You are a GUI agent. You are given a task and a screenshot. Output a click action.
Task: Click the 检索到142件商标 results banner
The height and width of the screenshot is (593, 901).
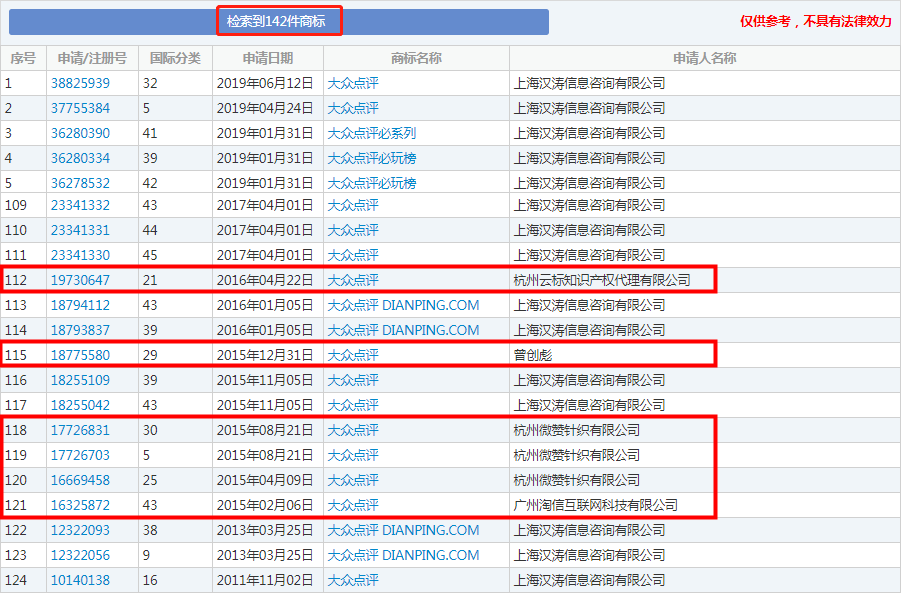(x=280, y=21)
